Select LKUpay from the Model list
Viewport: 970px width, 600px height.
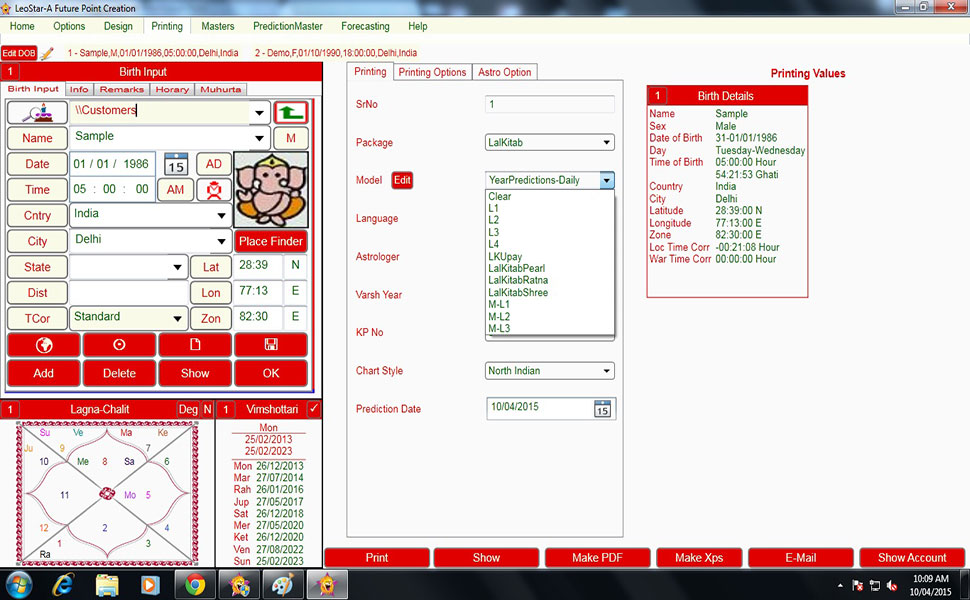pos(505,256)
